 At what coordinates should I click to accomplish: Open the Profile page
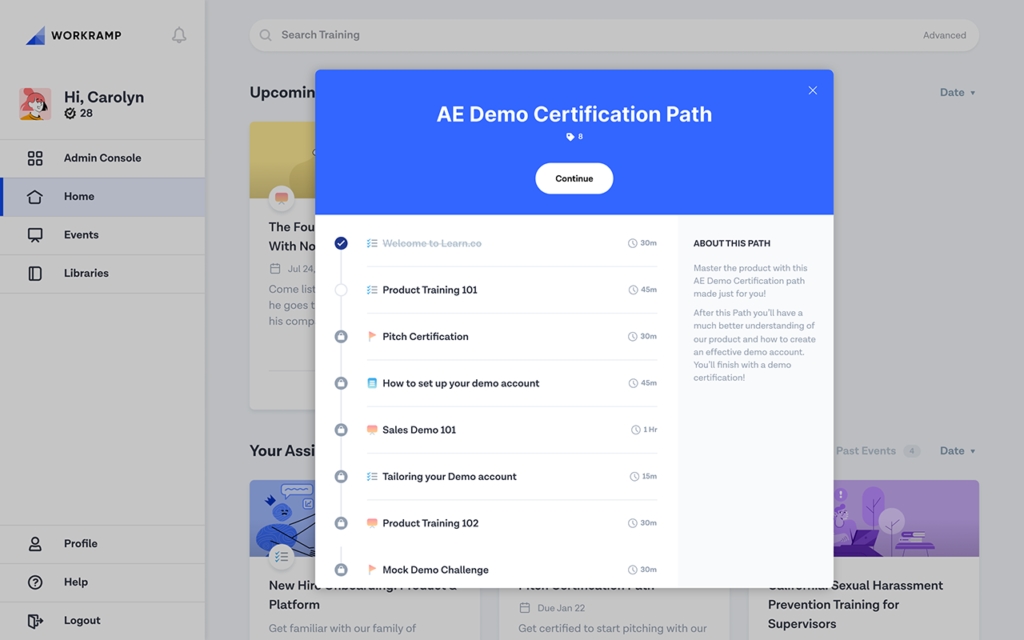(103, 544)
